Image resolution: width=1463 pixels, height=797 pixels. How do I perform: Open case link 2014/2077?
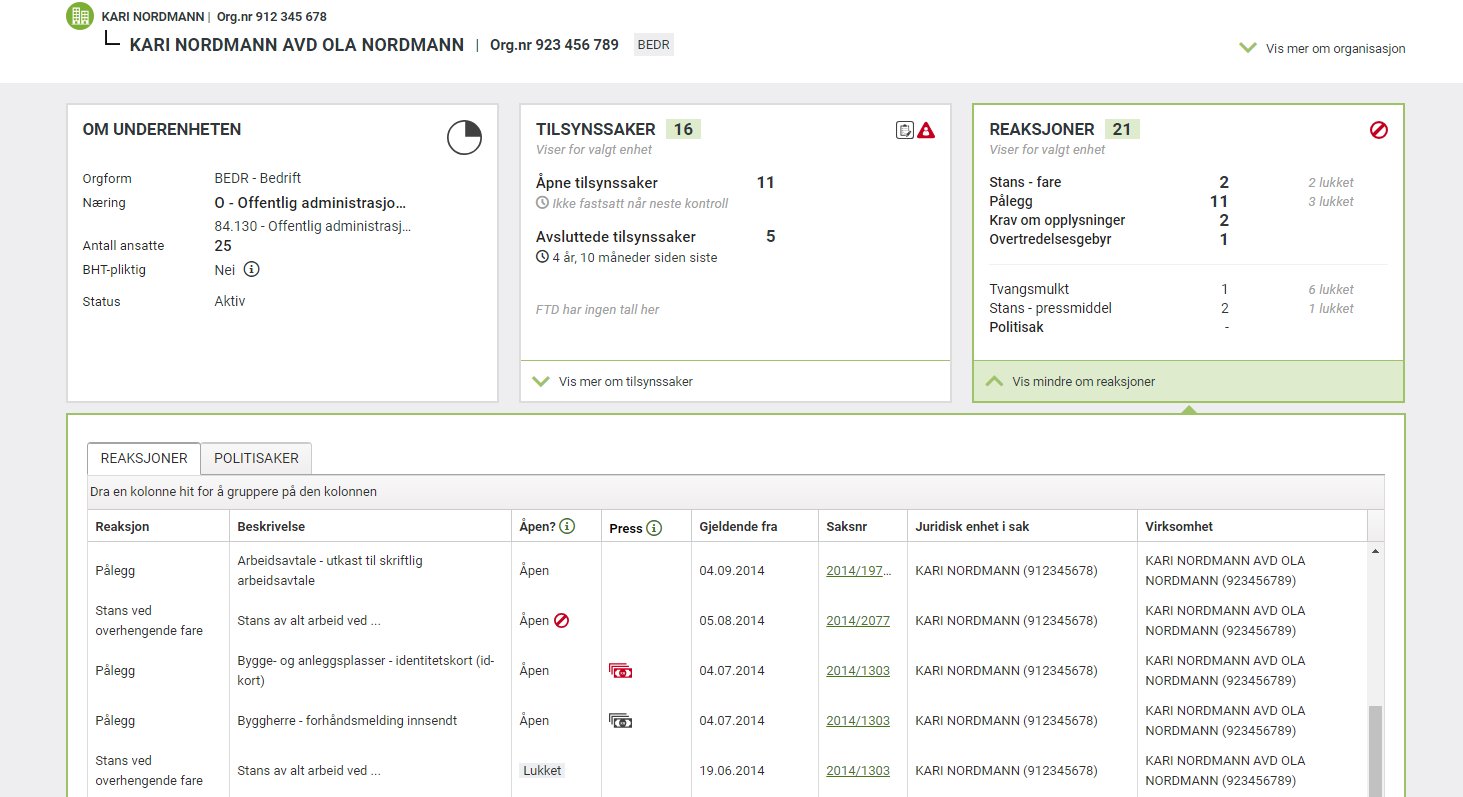click(x=857, y=621)
